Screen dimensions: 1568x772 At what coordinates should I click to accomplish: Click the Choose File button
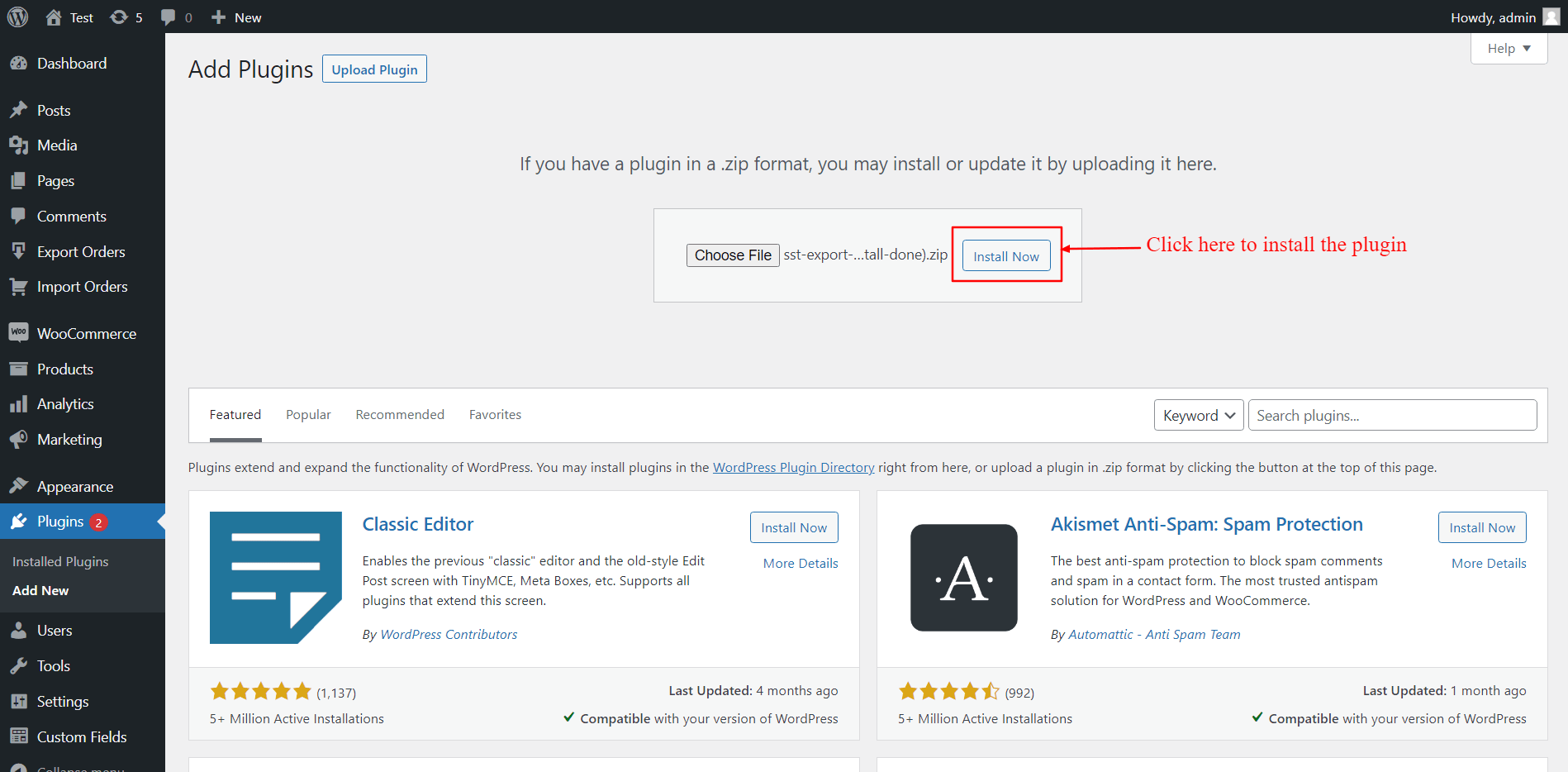[x=733, y=255]
